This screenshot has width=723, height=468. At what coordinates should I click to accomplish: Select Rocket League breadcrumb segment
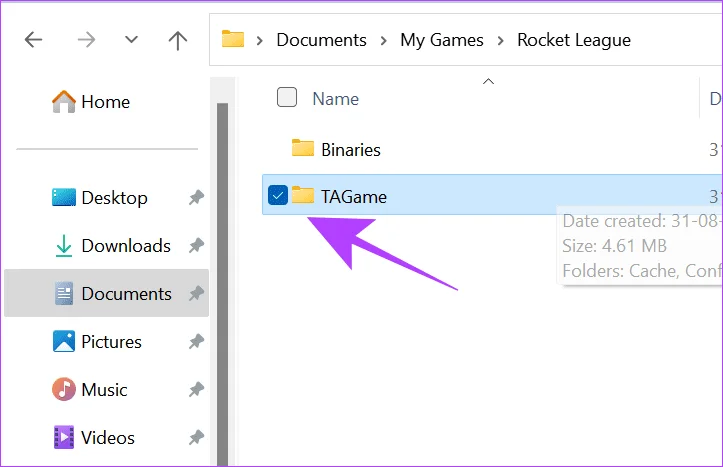(x=574, y=41)
